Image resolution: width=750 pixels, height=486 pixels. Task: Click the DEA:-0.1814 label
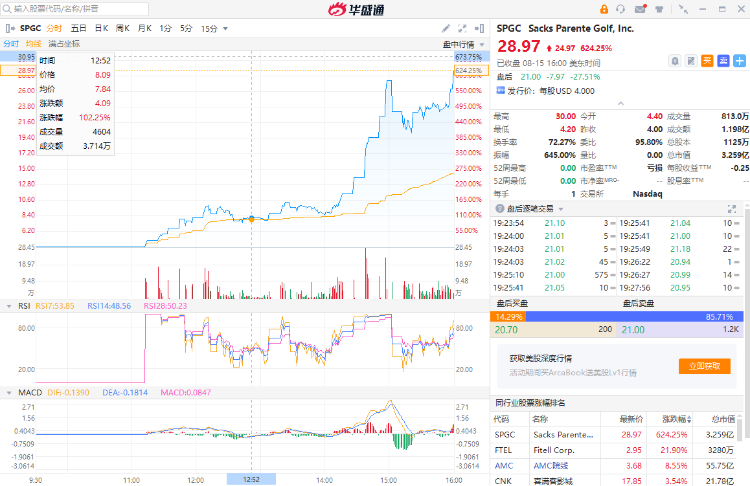pyautogui.click(x=125, y=393)
